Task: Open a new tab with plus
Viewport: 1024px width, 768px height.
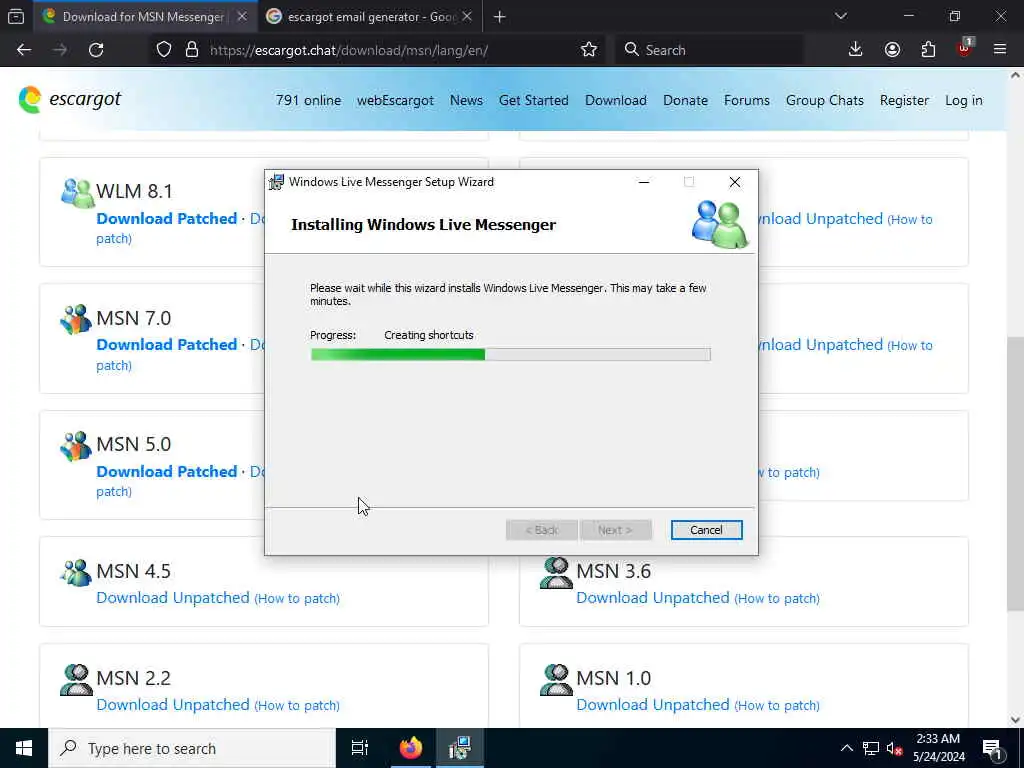Action: [x=500, y=17]
